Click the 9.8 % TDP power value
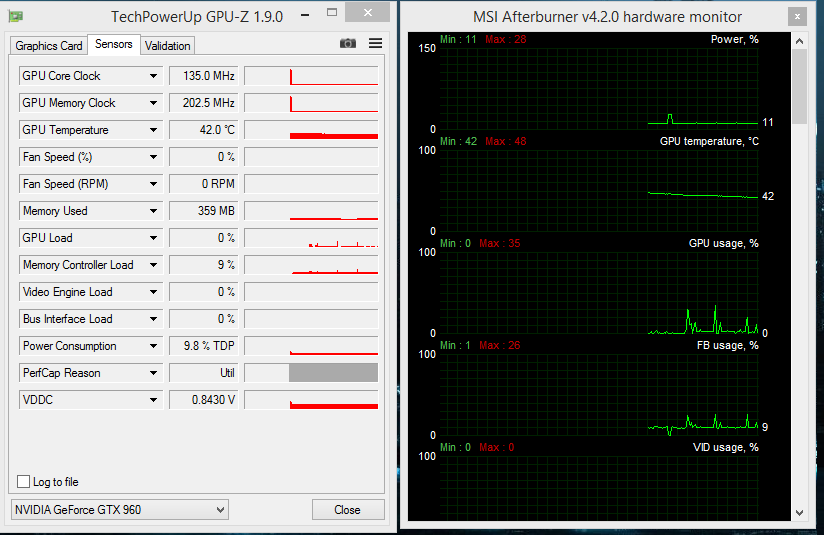Image resolution: width=824 pixels, height=535 pixels. coord(203,346)
